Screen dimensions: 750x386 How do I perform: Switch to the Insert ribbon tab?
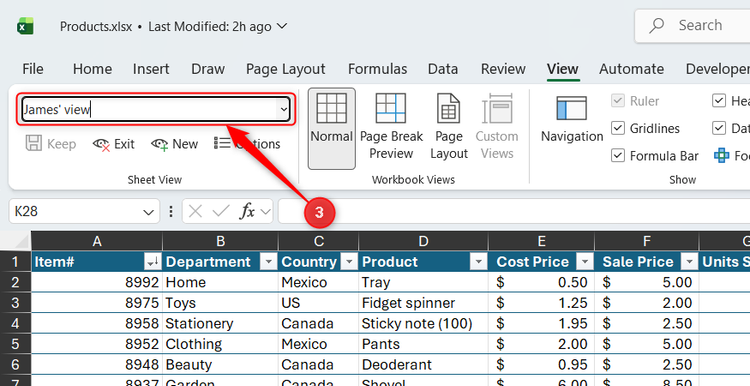[x=151, y=69]
